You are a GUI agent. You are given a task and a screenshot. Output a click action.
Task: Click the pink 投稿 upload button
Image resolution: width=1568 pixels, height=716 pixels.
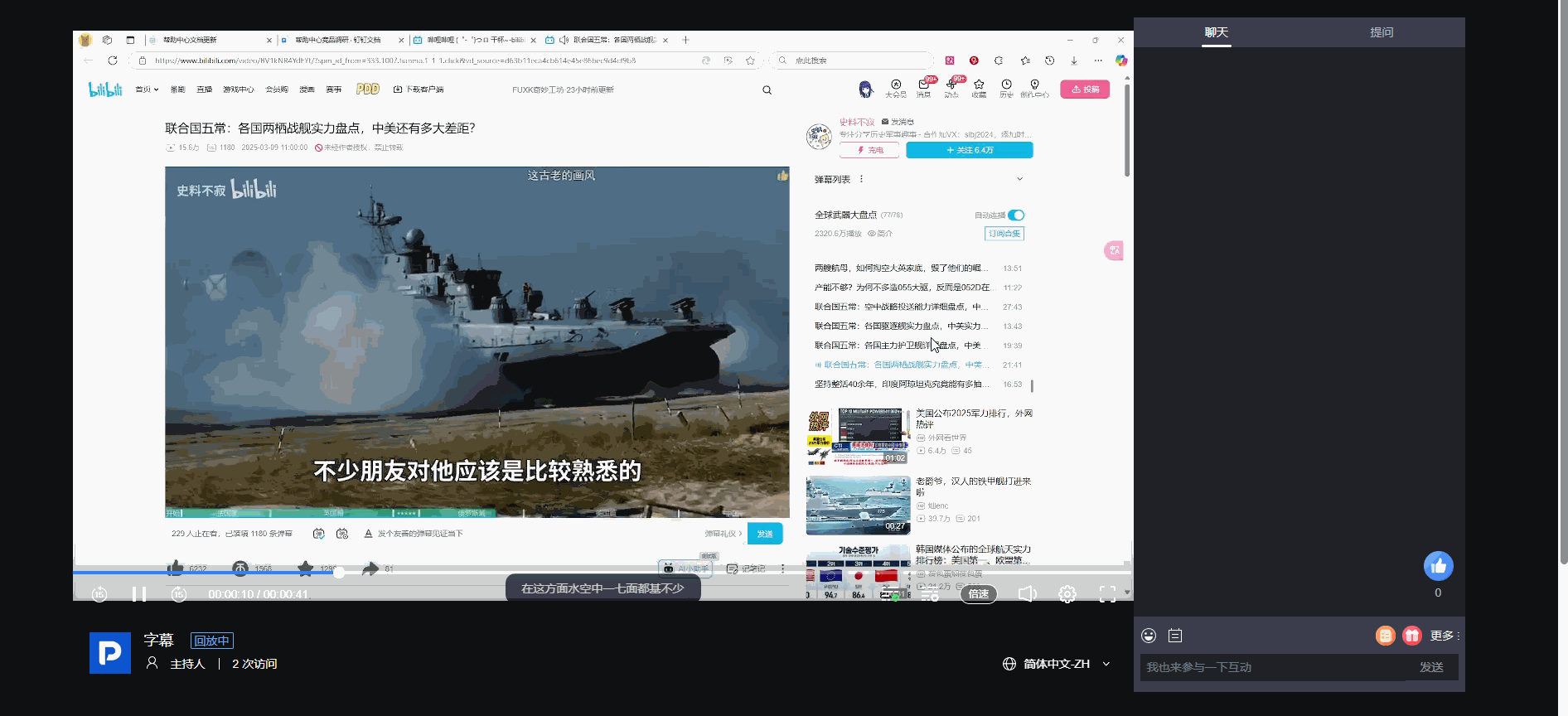[x=1085, y=89]
